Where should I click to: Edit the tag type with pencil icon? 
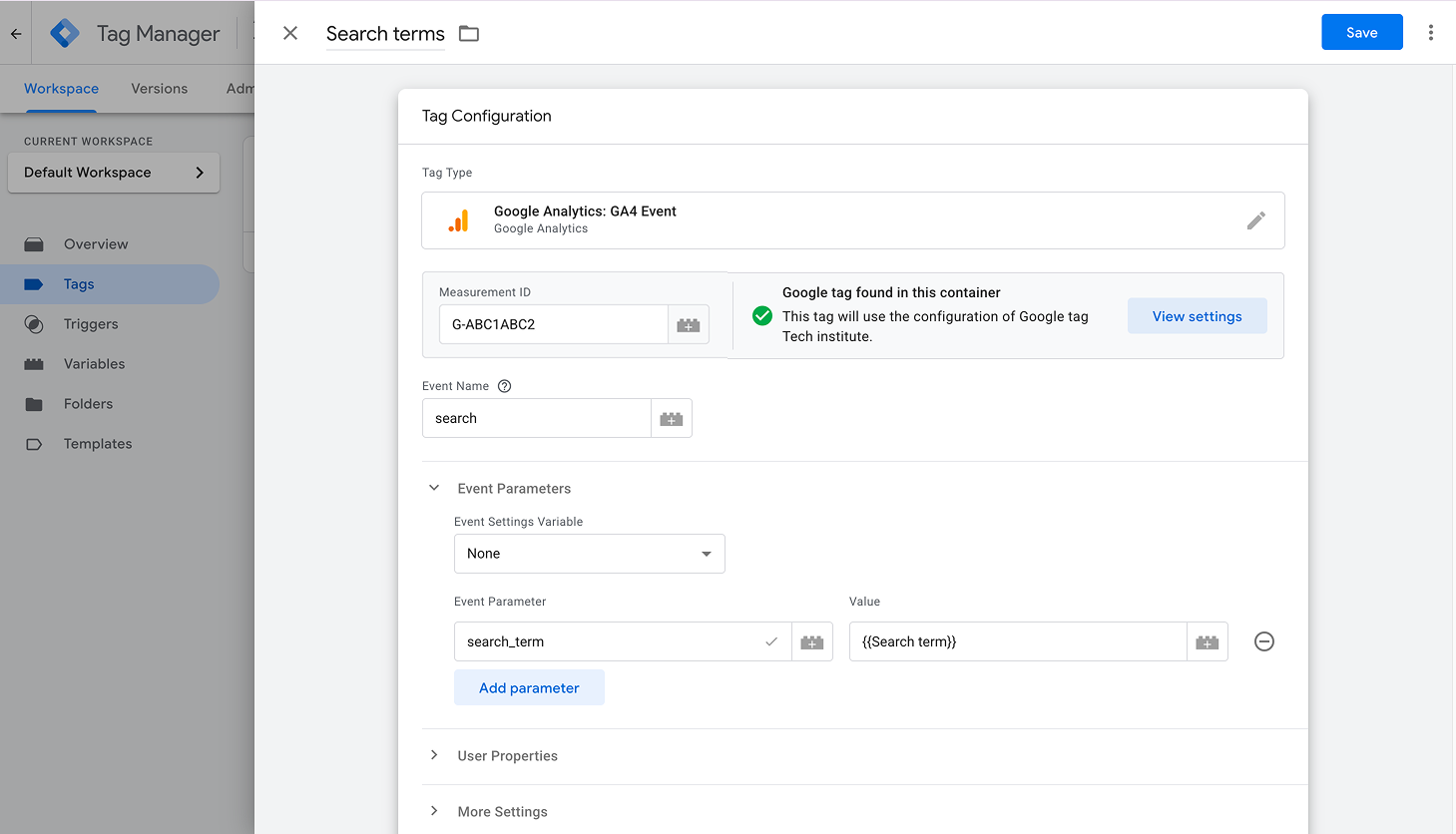point(1256,220)
